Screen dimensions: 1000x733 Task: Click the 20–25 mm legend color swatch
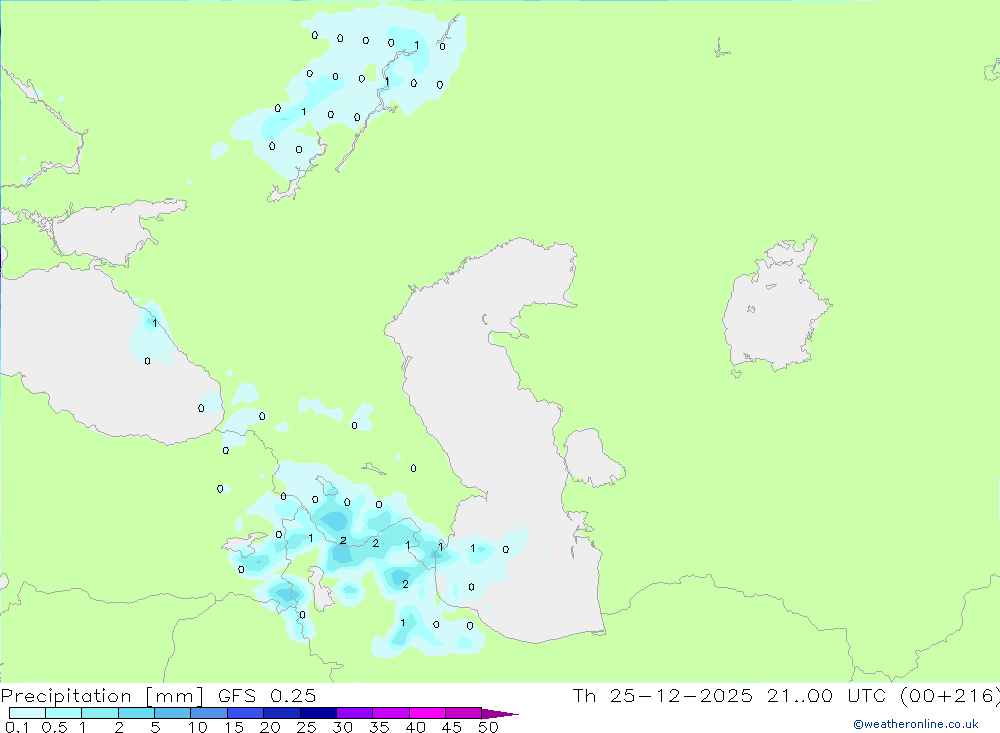click(x=282, y=713)
